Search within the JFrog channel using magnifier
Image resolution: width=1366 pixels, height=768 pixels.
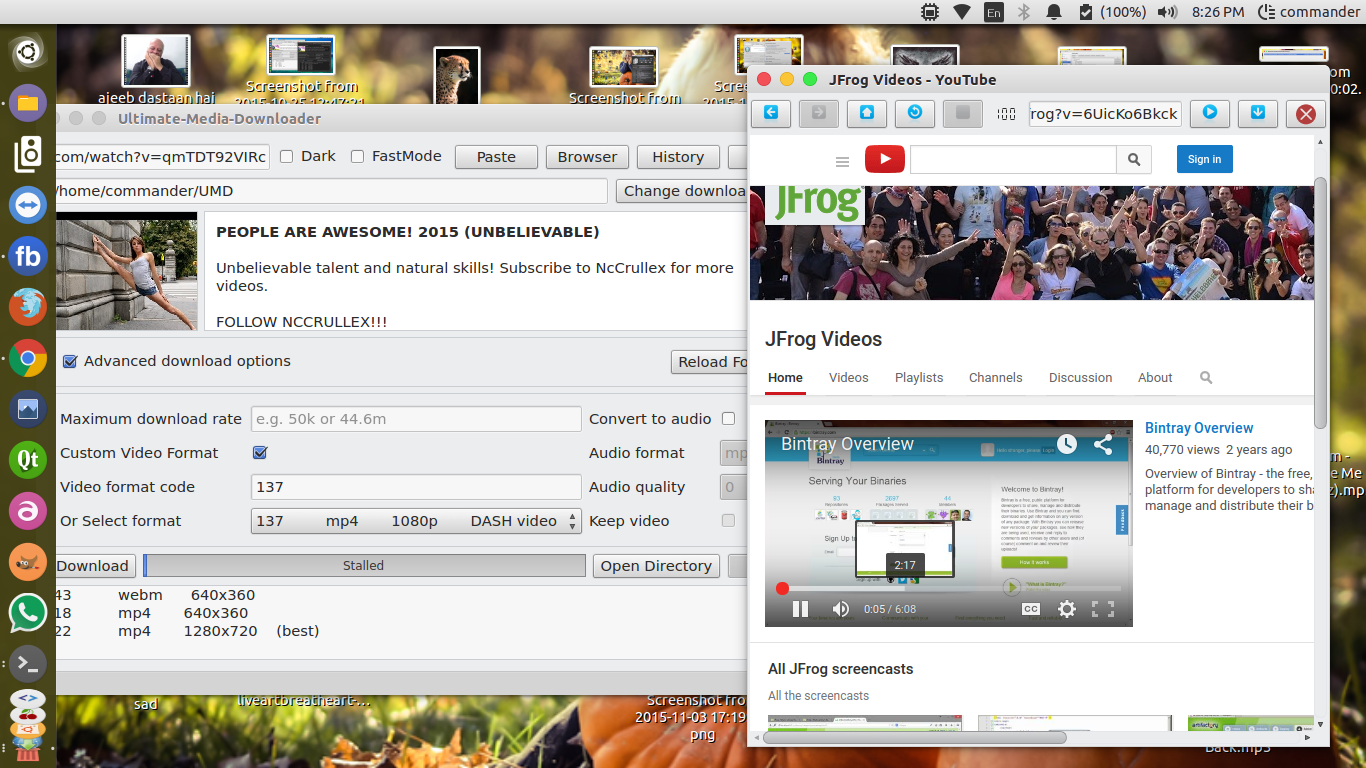(x=1206, y=378)
